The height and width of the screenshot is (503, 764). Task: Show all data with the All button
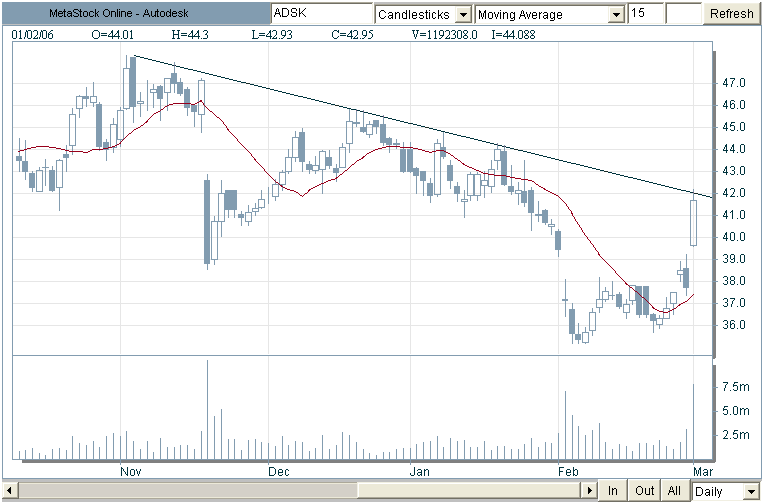tap(674, 490)
